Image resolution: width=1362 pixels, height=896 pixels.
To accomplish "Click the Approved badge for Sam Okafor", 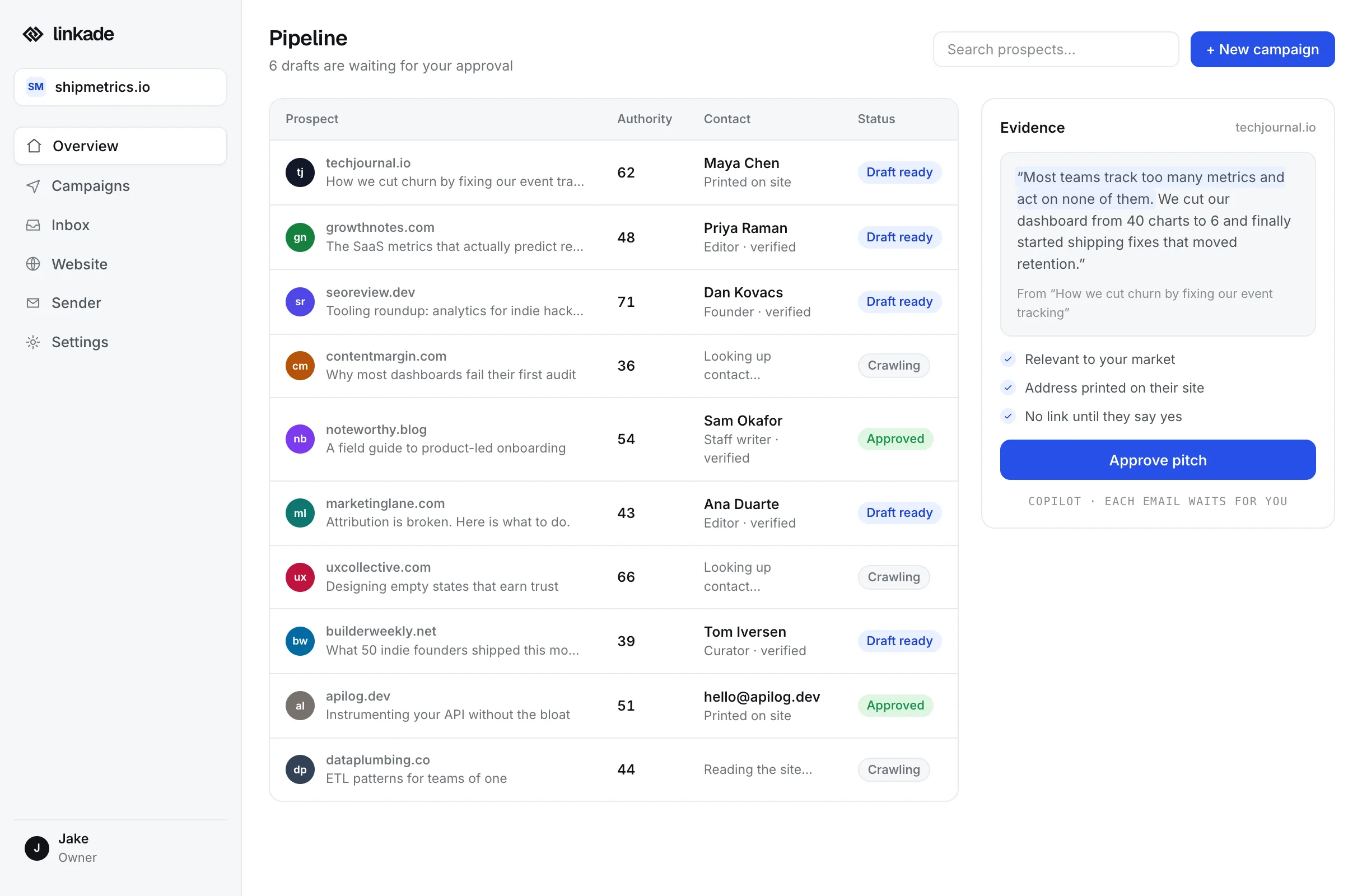I will 895,439.
